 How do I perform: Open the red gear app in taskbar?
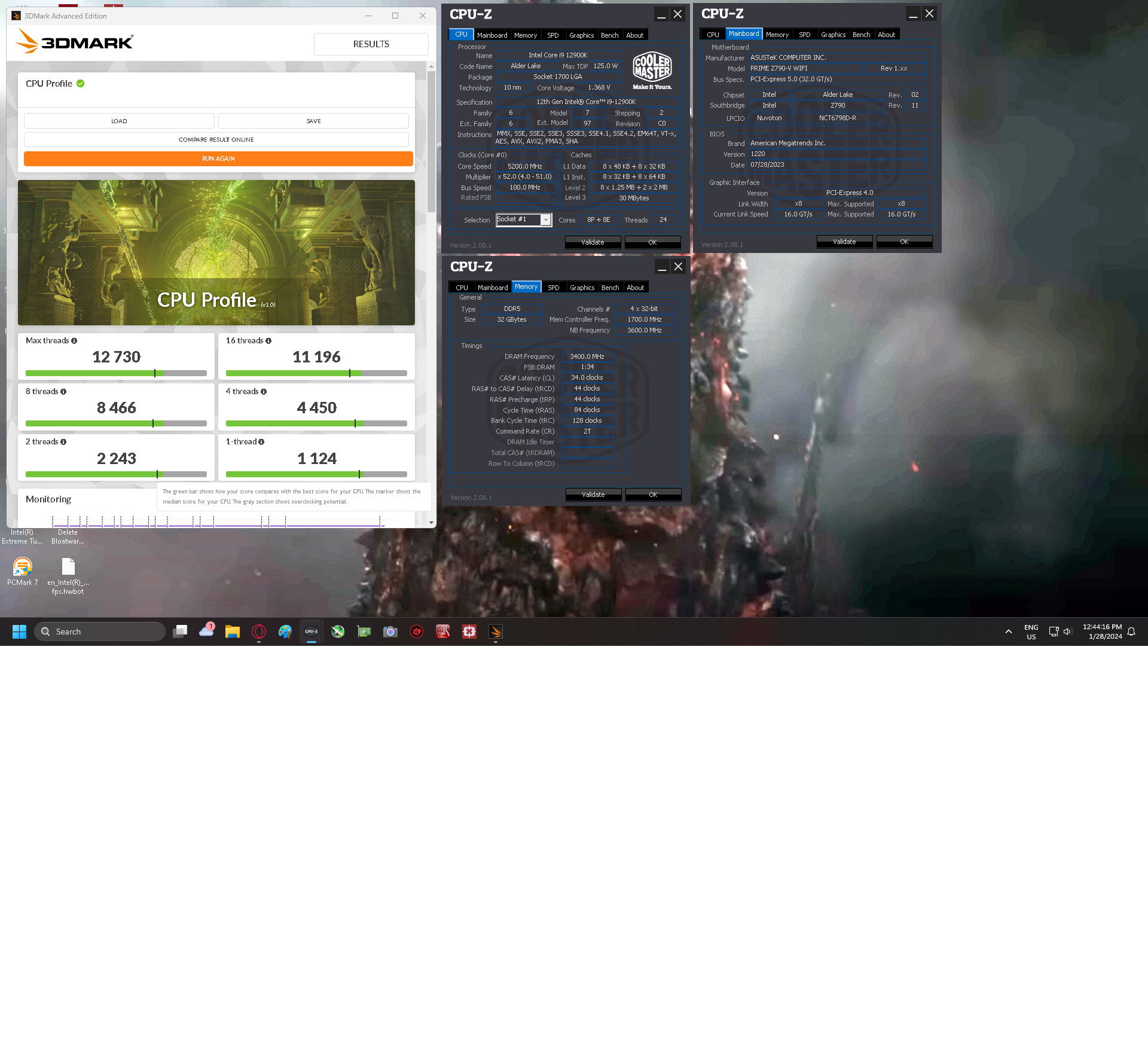click(x=417, y=632)
